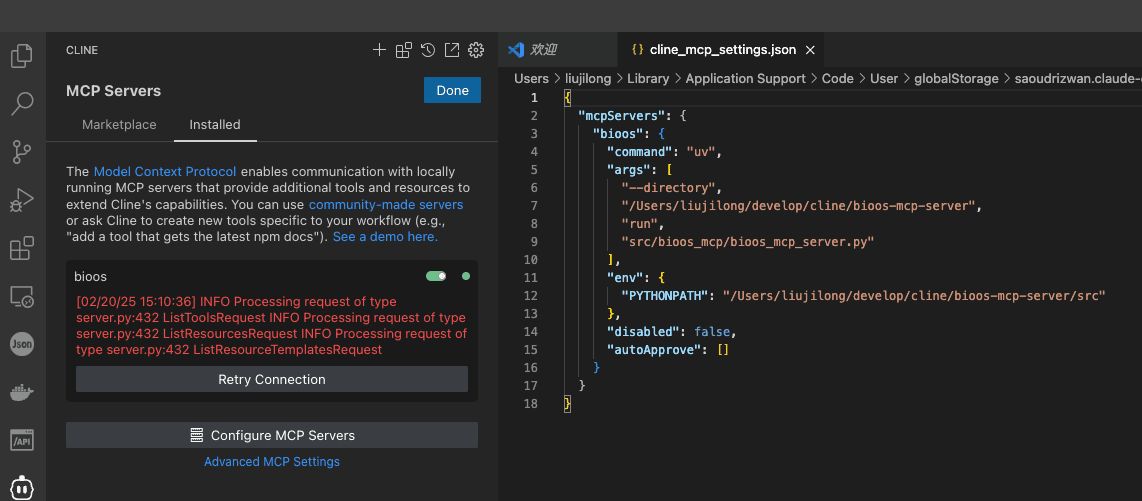This screenshot has height=501, width=1142.
Task: Click the "env" key on line 11
Action: coord(625,277)
